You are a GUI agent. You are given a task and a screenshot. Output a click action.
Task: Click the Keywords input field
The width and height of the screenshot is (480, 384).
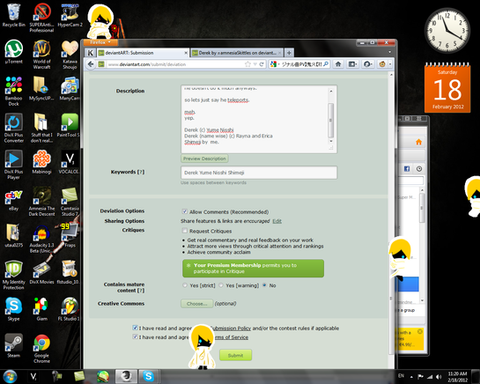click(x=259, y=173)
